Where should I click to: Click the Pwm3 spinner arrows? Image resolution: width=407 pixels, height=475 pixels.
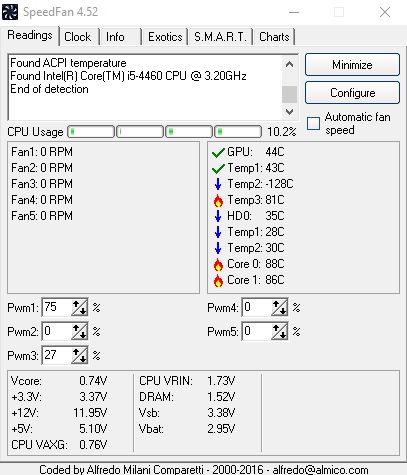coord(80,355)
